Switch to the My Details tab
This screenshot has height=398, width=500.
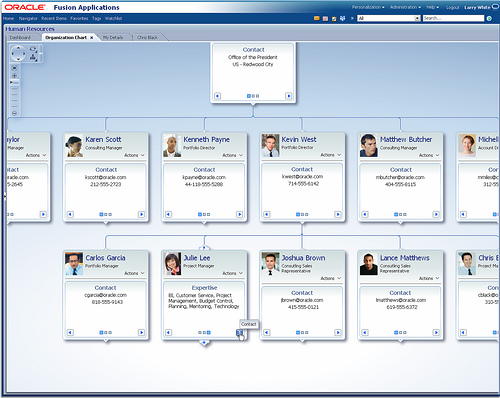click(x=113, y=38)
